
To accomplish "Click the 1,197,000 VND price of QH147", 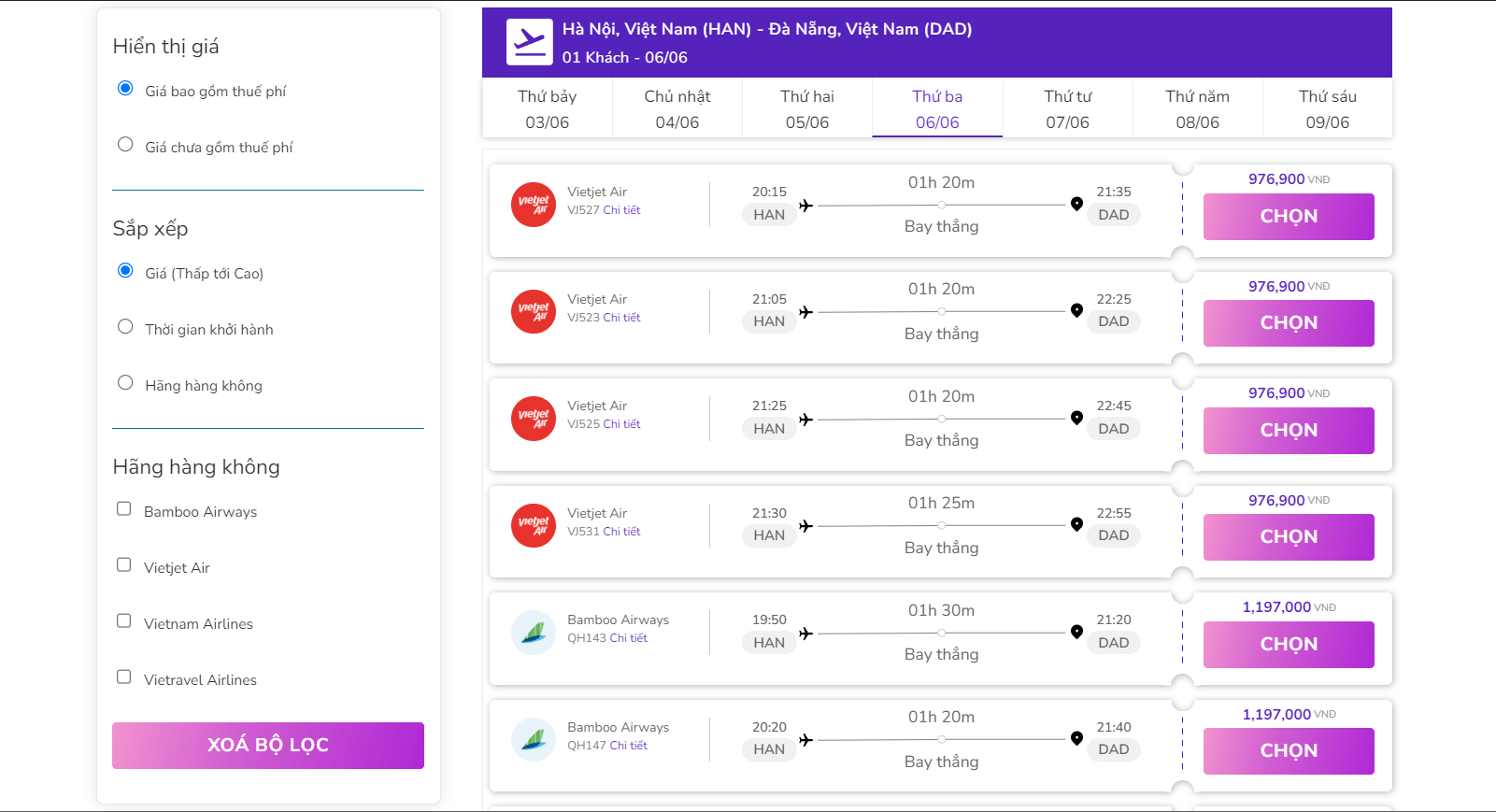I will pyautogui.click(x=1276, y=715).
